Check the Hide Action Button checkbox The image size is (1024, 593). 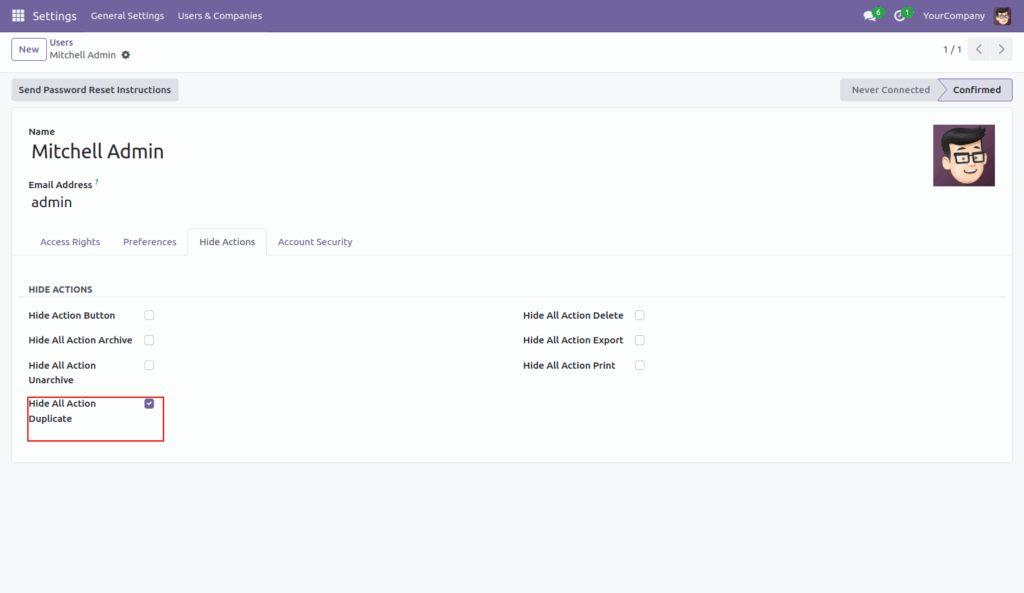(x=149, y=315)
